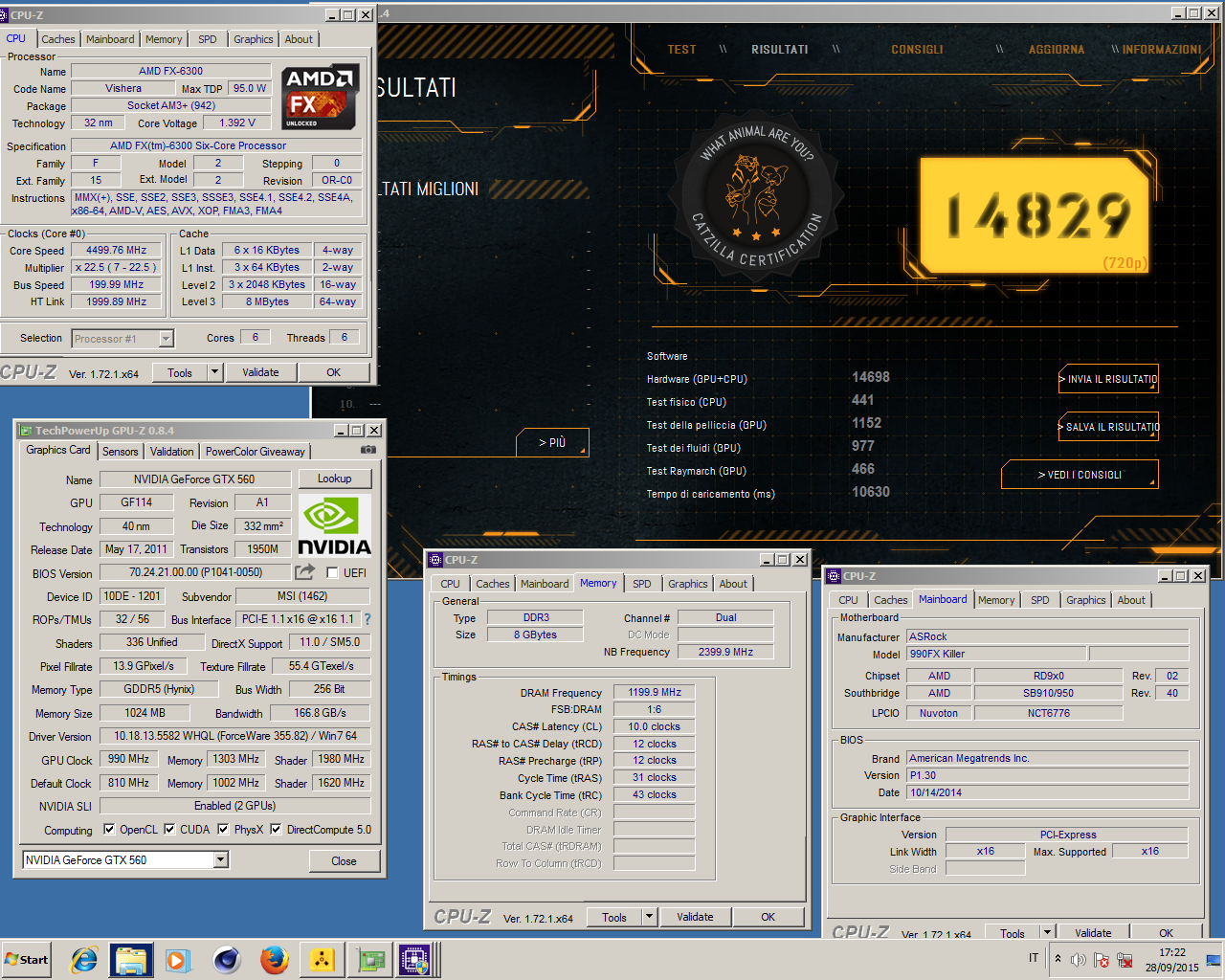Open Action Center flag tray icon
This screenshot has width=1225, height=980.
click(1102, 959)
